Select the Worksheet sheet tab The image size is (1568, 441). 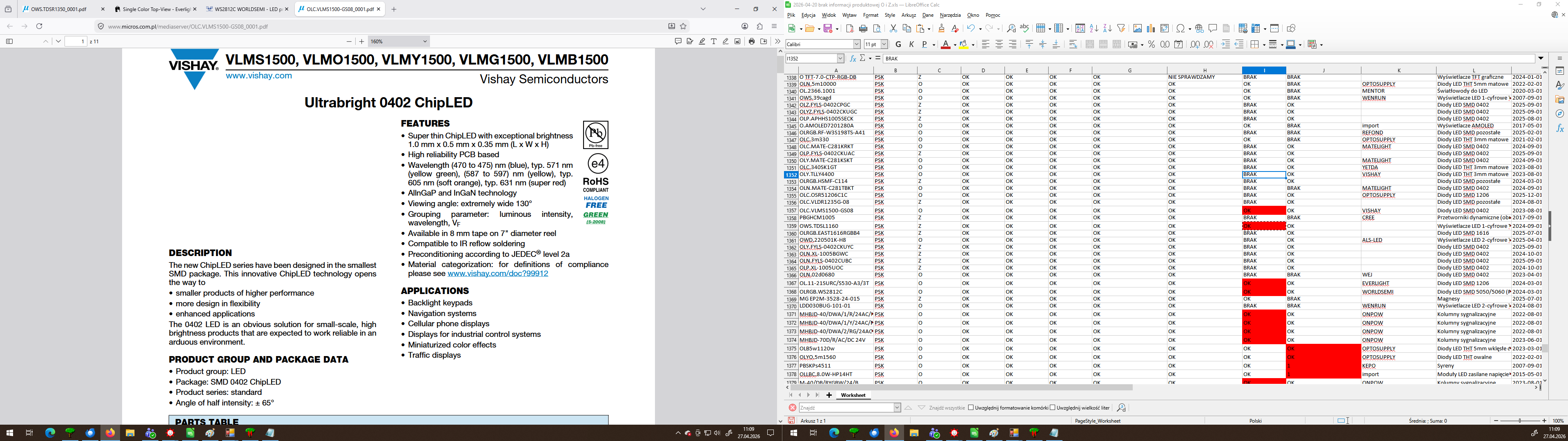coord(853,395)
